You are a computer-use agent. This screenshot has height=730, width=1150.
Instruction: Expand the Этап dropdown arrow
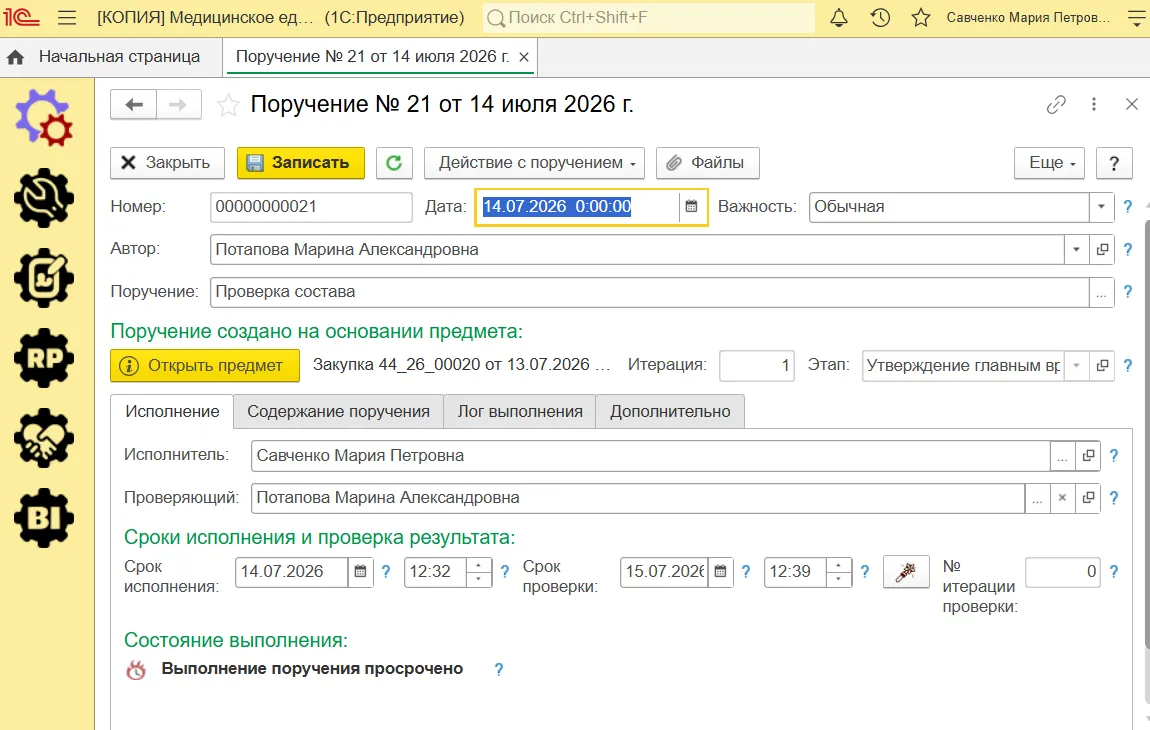tap(1076, 365)
